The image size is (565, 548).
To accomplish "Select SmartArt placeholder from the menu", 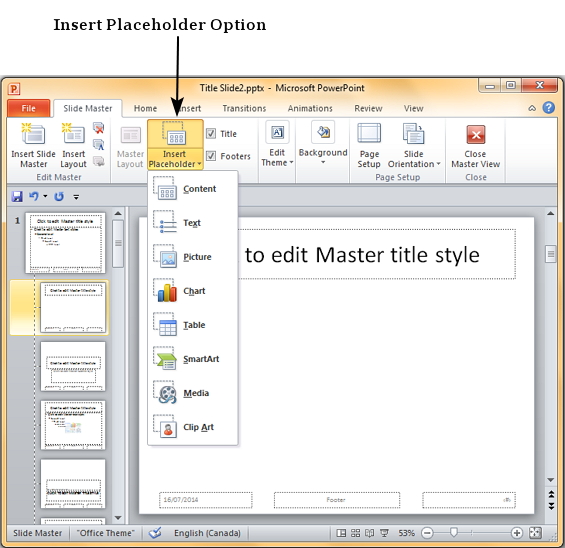I will pyautogui.click(x=193, y=359).
